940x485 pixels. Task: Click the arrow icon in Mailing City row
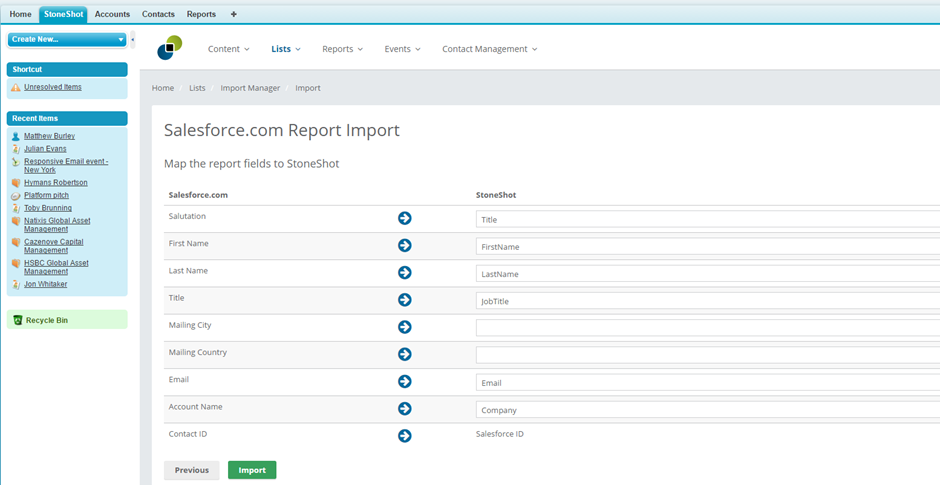point(405,327)
